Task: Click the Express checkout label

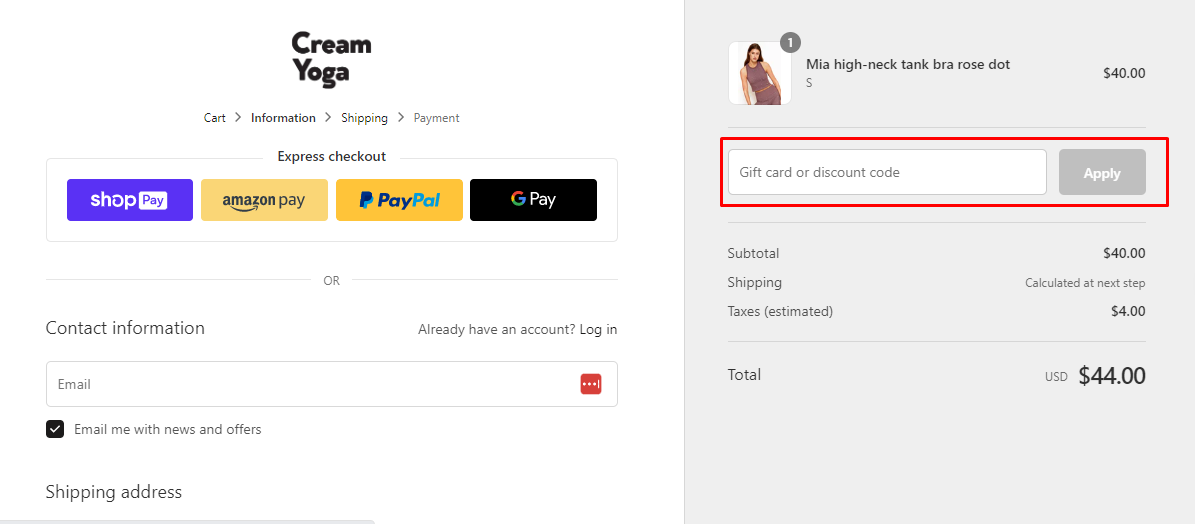Action: [x=332, y=157]
